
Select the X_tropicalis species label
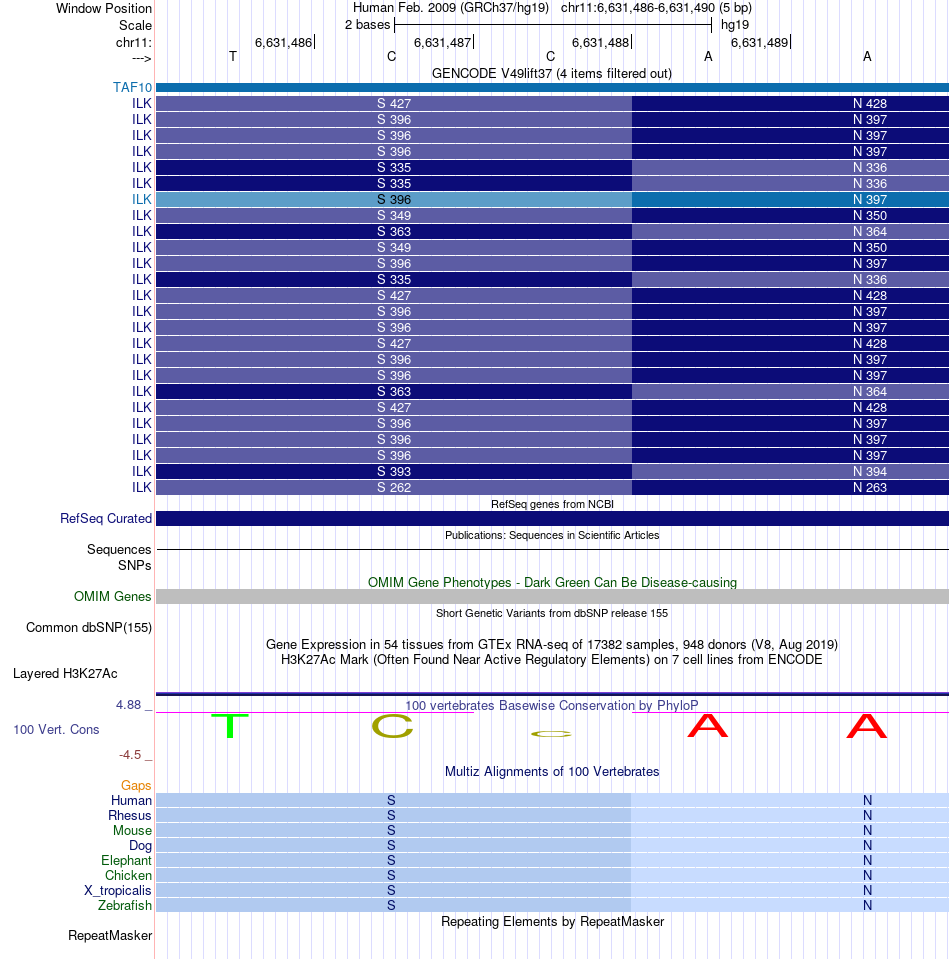tap(117, 890)
